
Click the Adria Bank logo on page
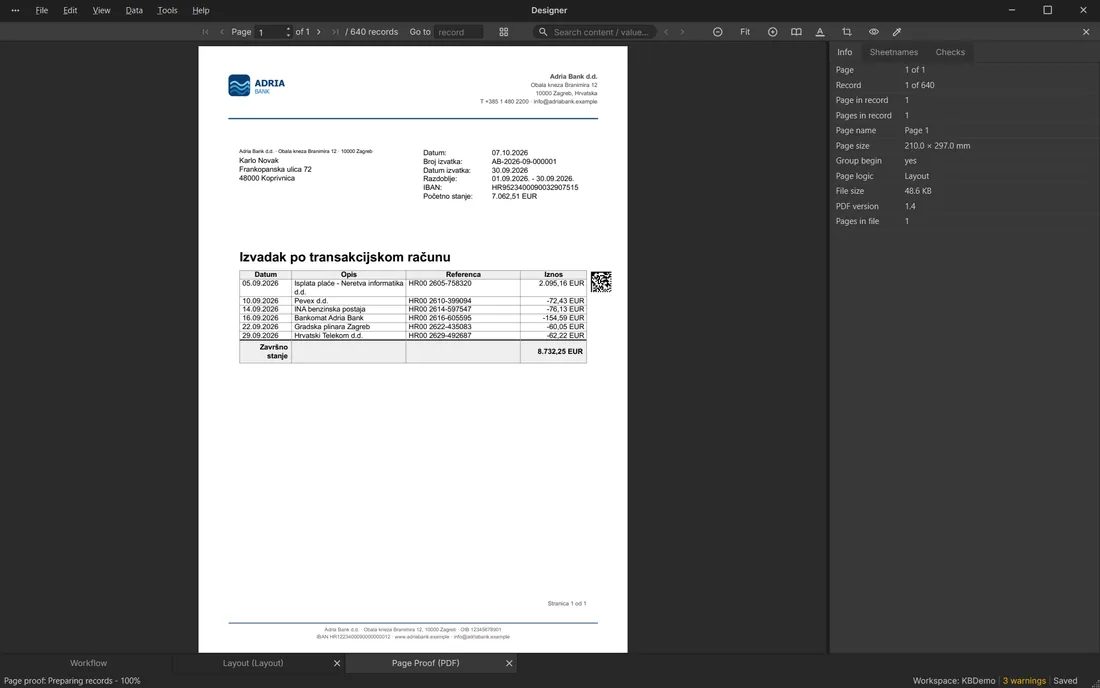[x=257, y=85]
